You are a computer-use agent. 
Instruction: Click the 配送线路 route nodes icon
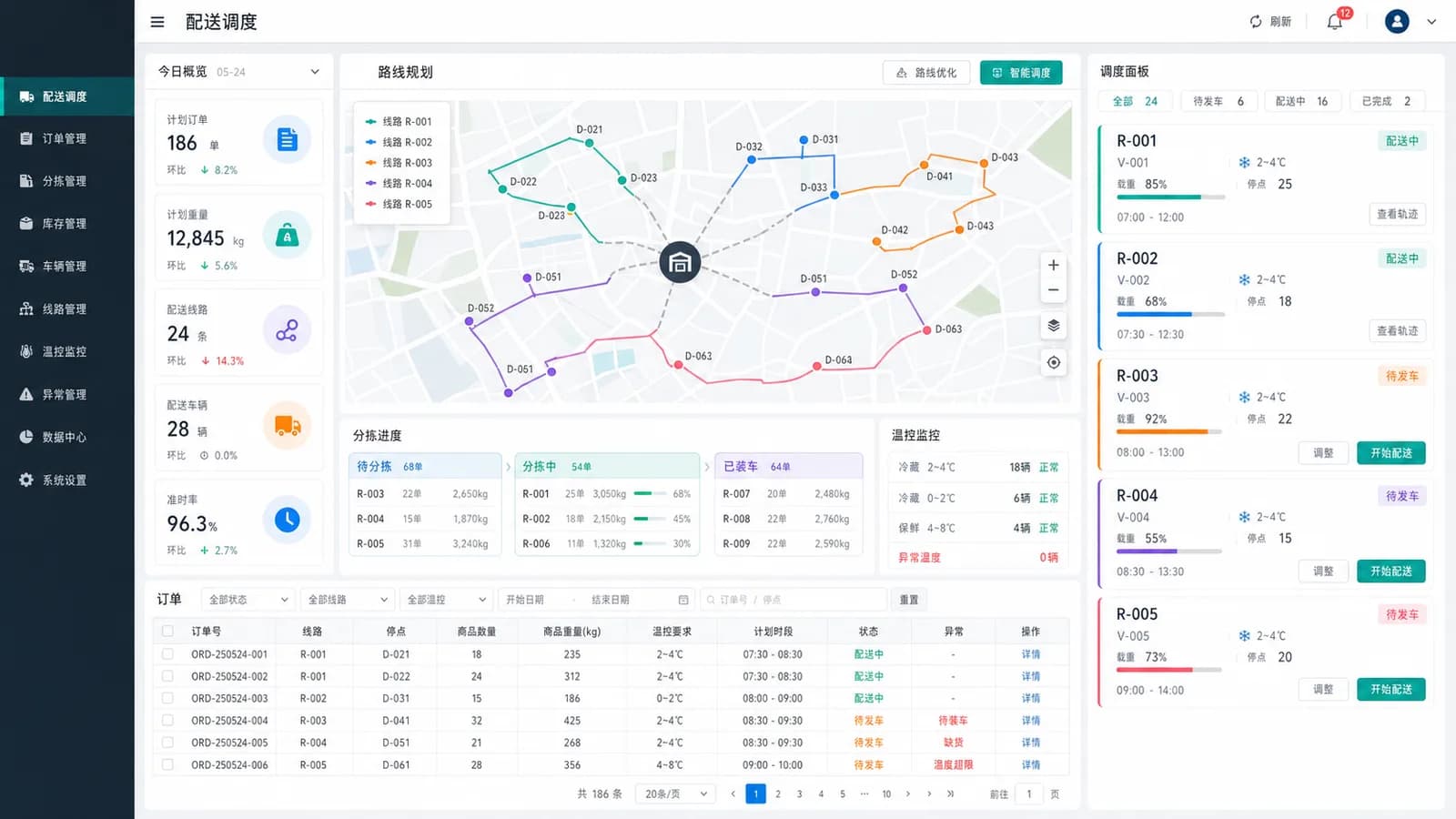click(287, 330)
